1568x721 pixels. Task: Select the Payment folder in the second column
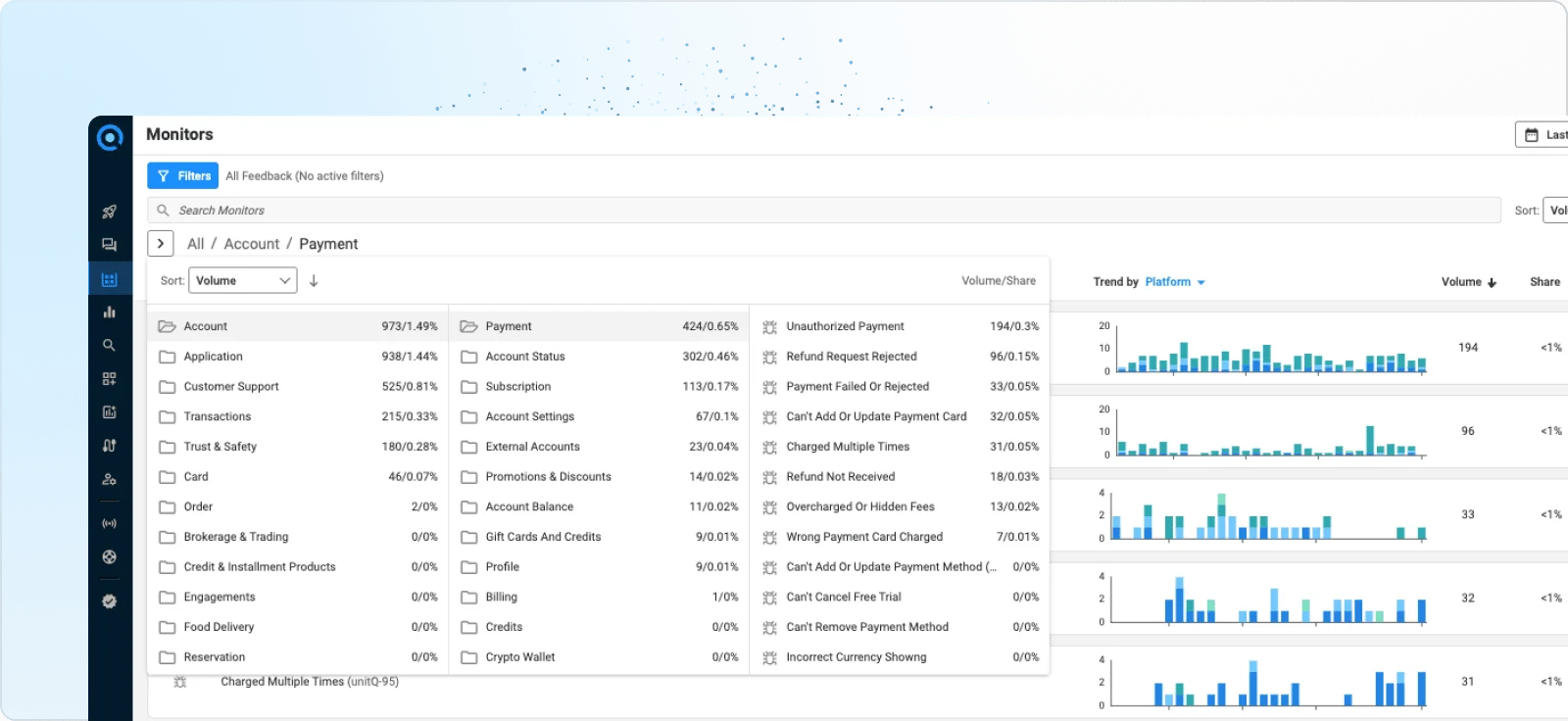tap(599, 326)
